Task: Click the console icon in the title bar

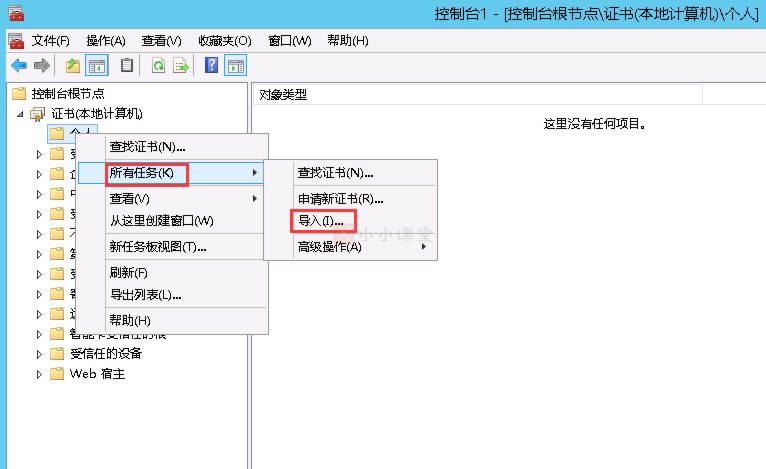Action: [x=16, y=13]
